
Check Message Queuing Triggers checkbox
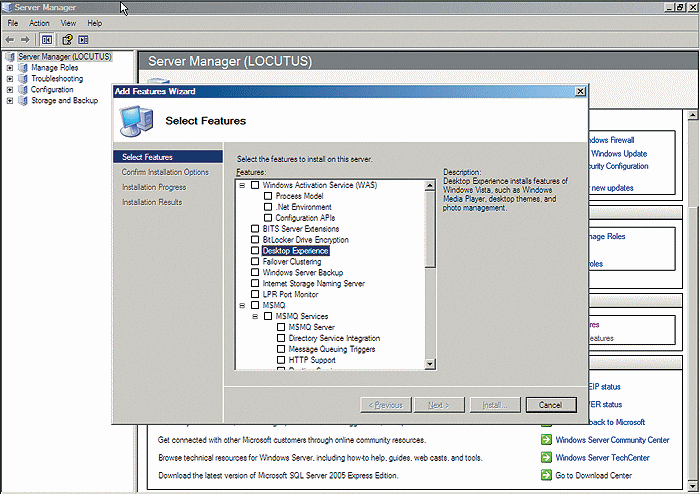click(x=281, y=349)
